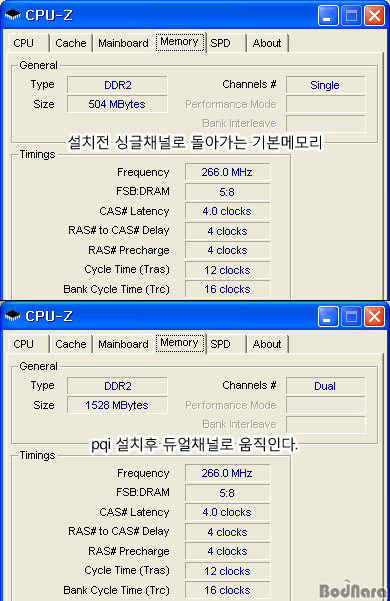Switch to the Cache tab in the bottom window
The height and width of the screenshot is (601, 390).
point(71,344)
